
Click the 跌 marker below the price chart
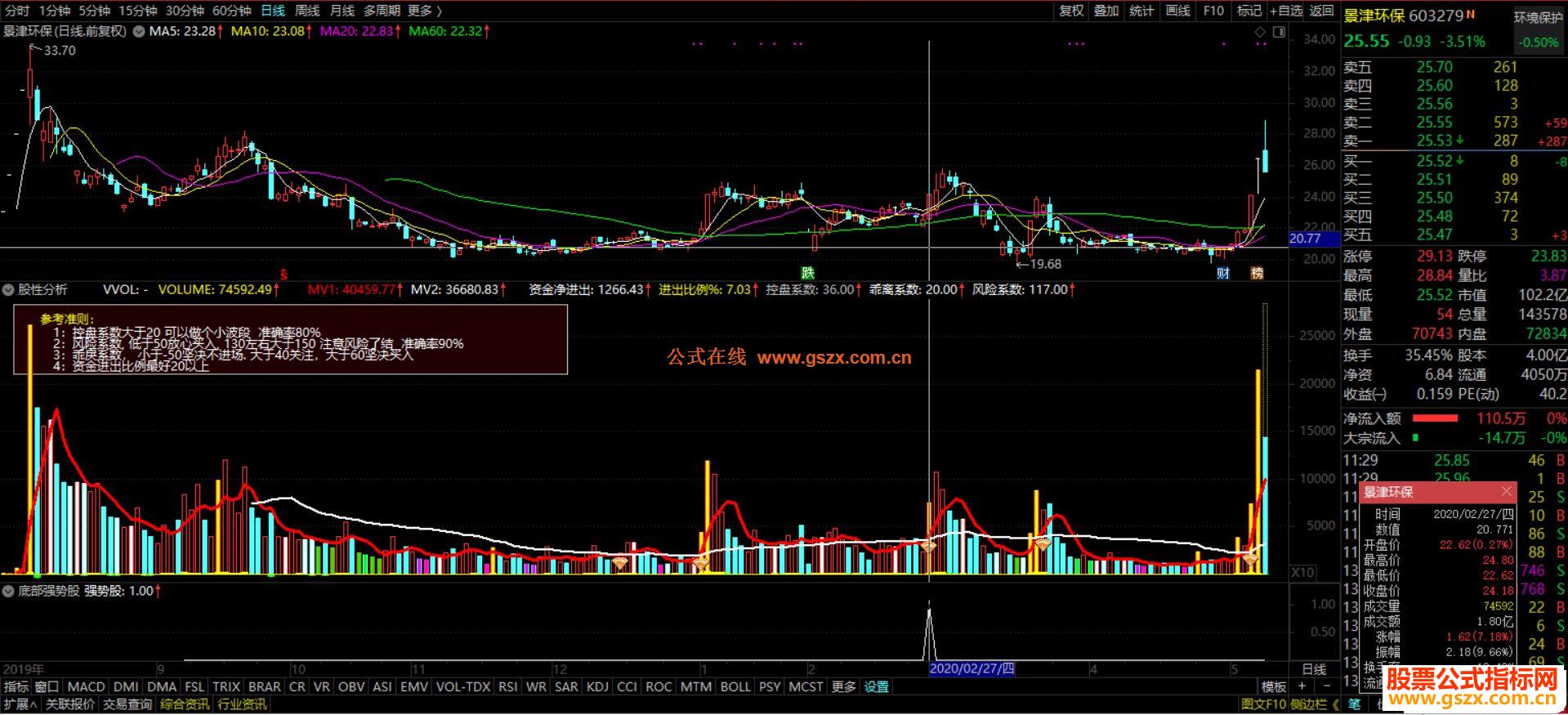click(x=807, y=273)
